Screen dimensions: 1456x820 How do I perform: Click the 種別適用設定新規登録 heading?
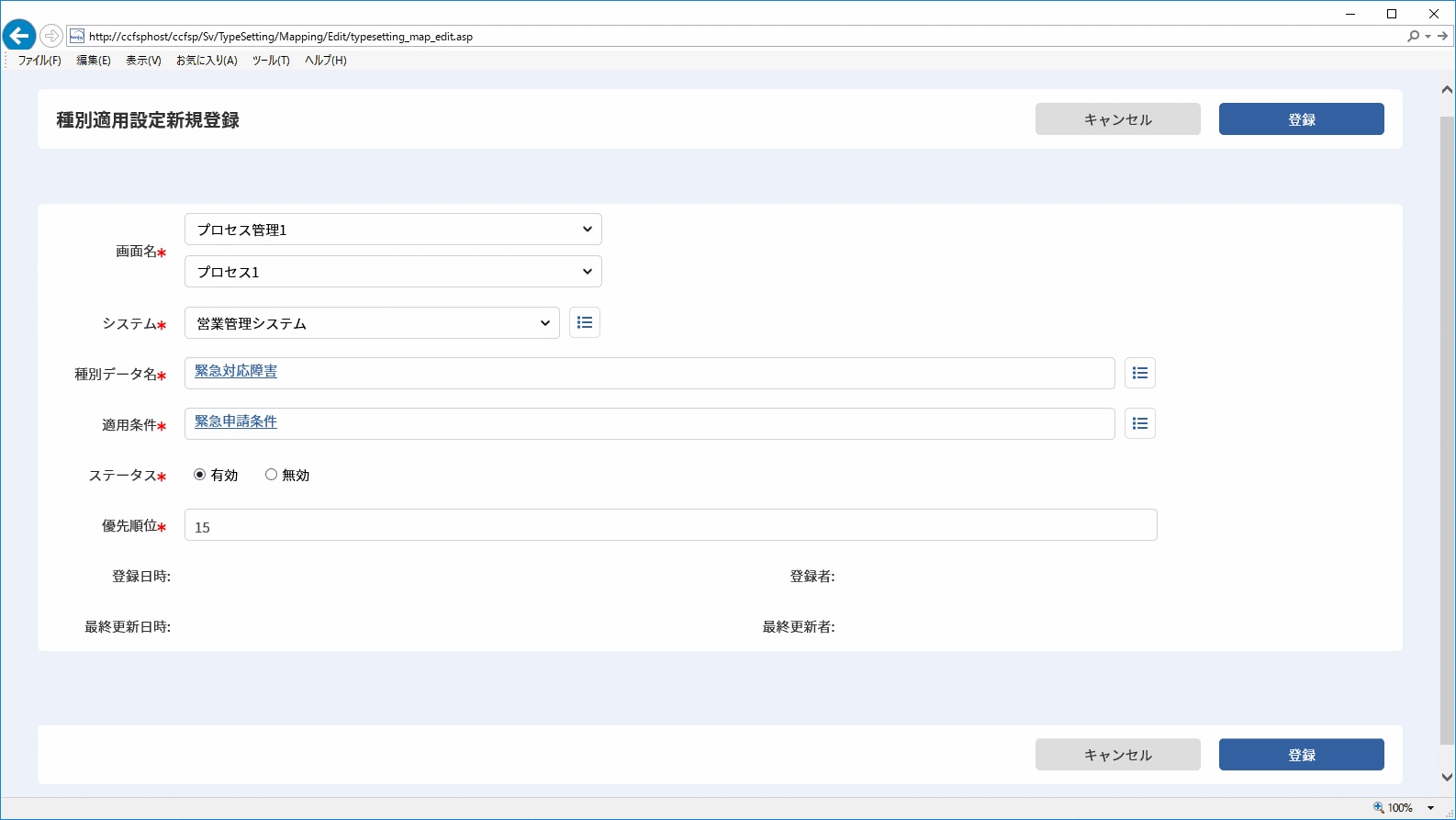pyautogui.click(x=148, y=120)
